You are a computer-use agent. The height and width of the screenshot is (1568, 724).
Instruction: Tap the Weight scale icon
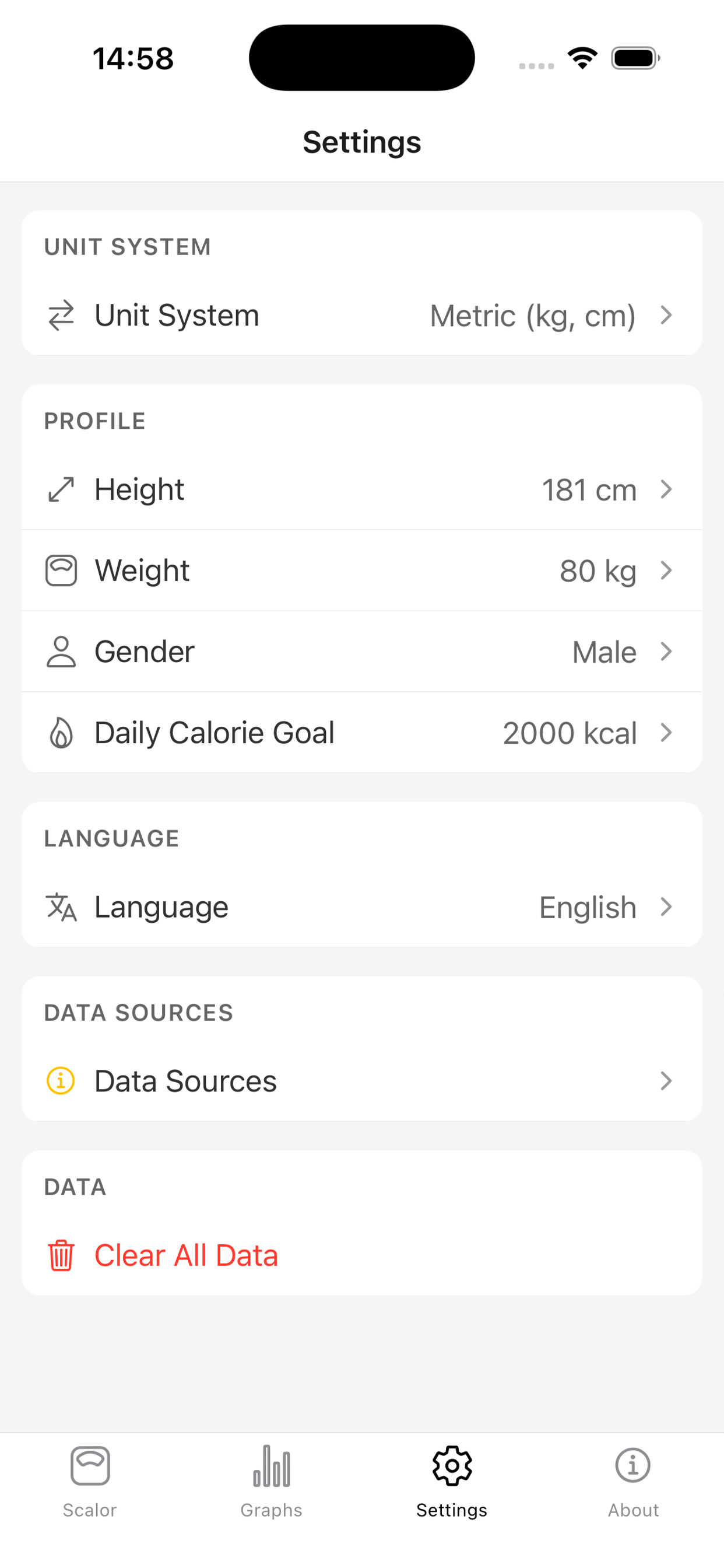(x=61, y=570)
